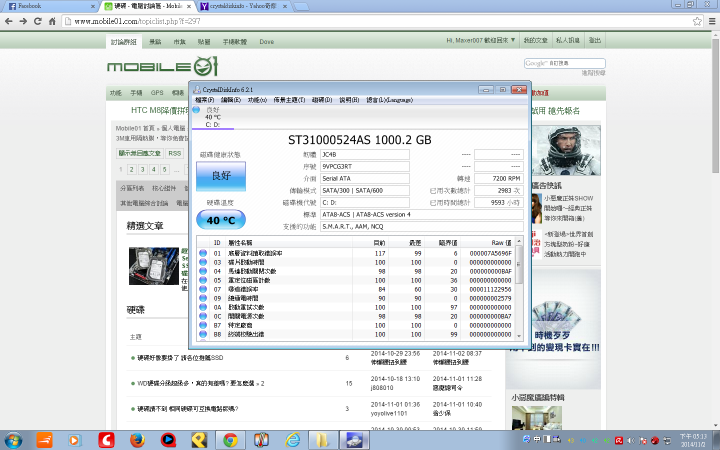Click the 良好 health status button

(x=221, y=176)
